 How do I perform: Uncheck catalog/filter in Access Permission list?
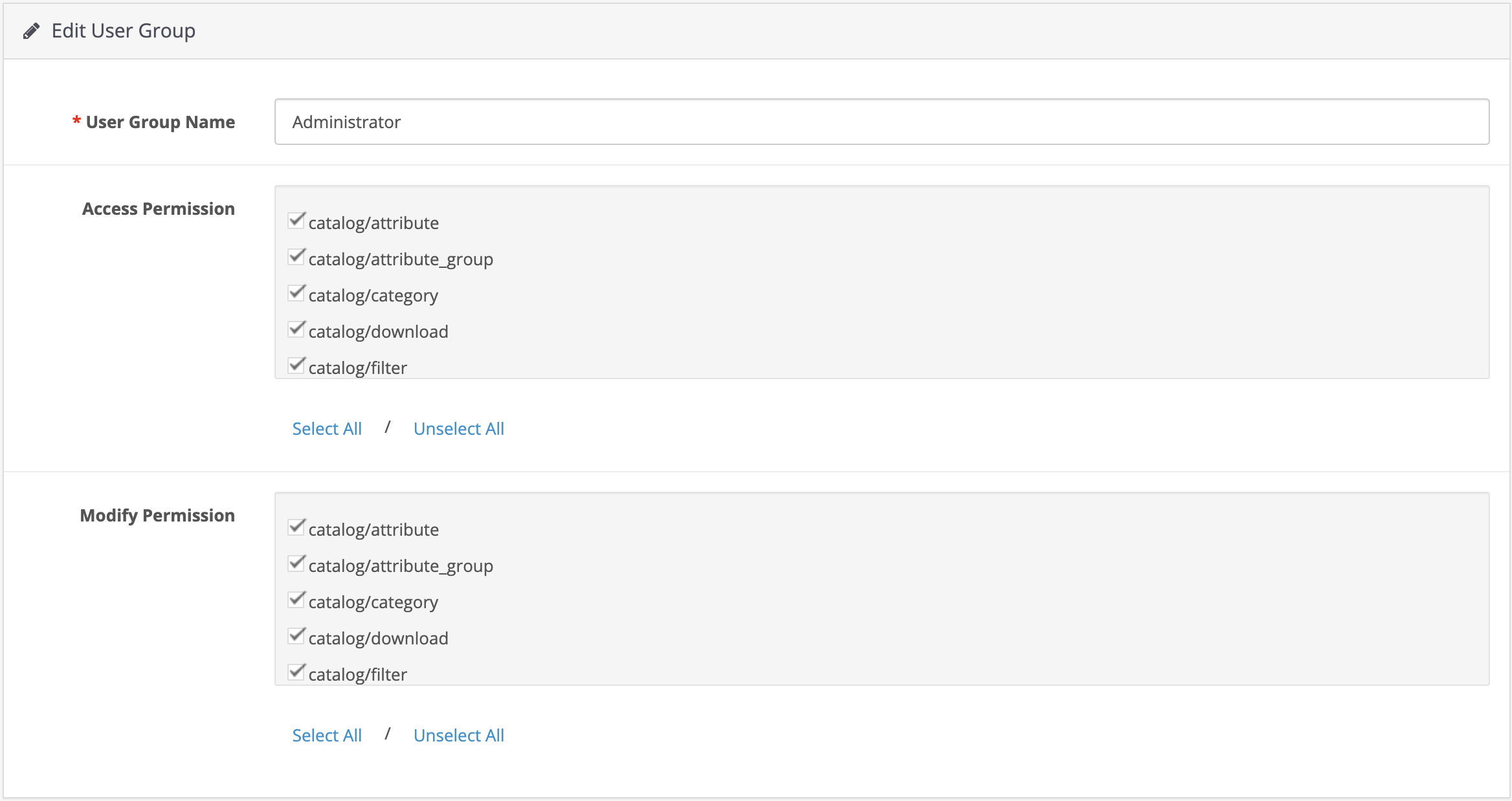coord(296,366)
